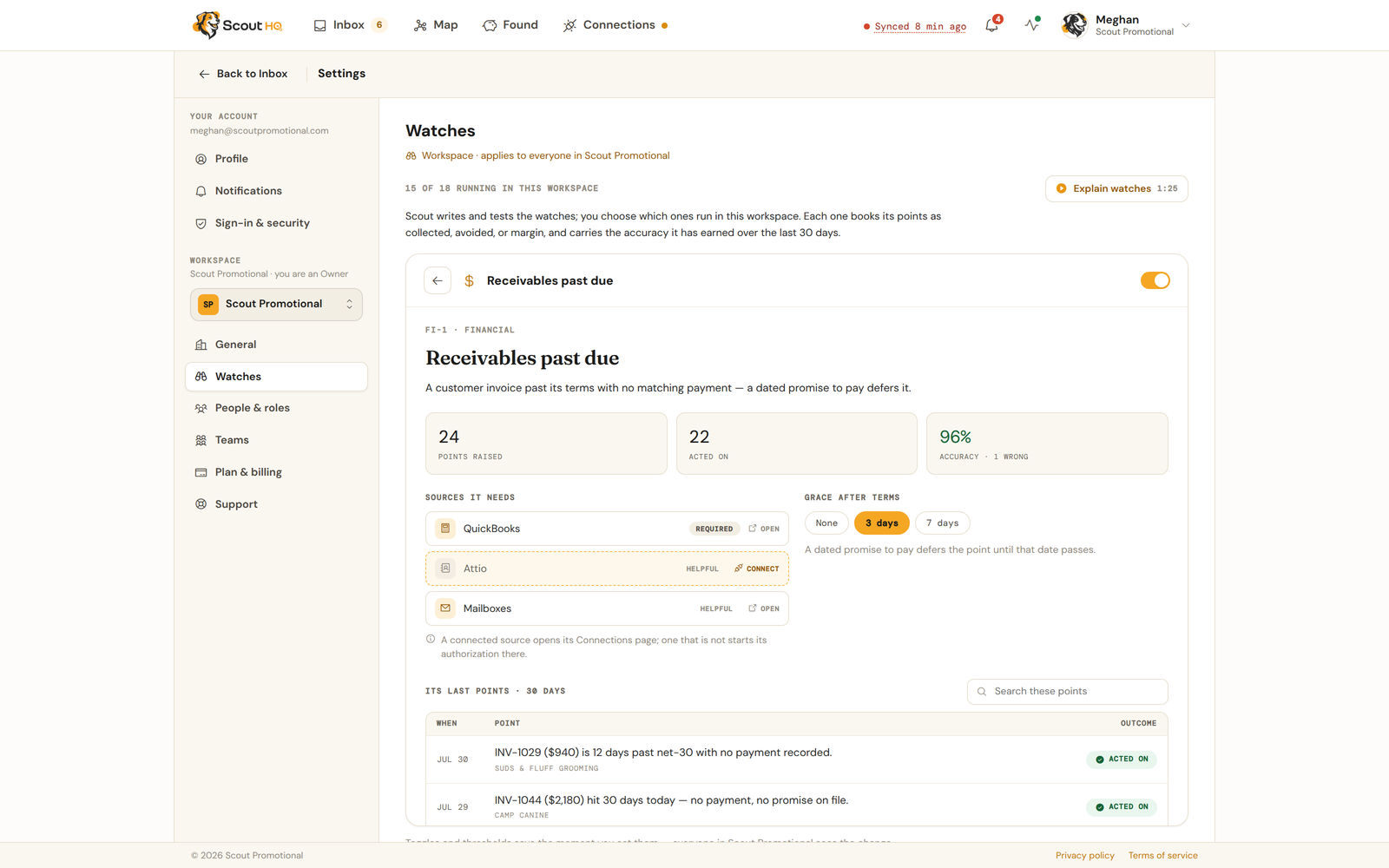Select the INV-1044 point row text
Image resolution: width=1389 pixels, height=868 pixels.
click(x=671, y=800)
